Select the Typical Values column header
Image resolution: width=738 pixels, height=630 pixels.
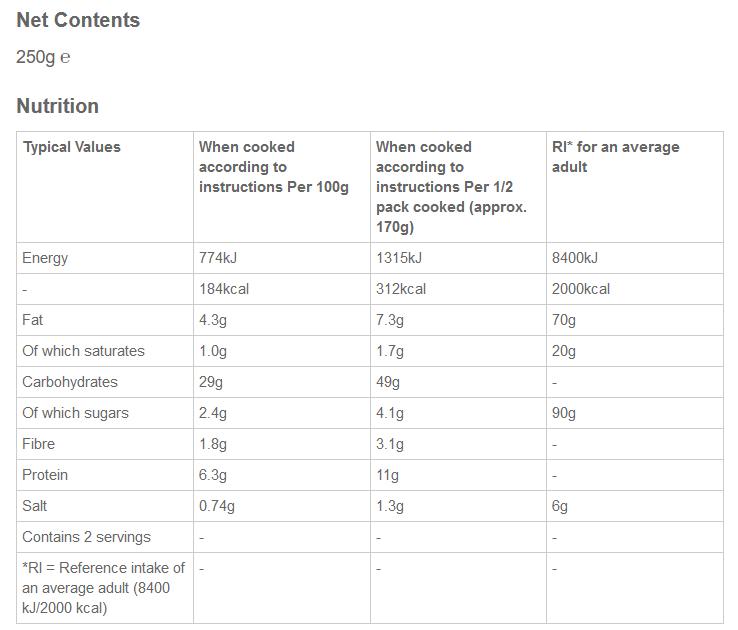[x=71, y=147]
